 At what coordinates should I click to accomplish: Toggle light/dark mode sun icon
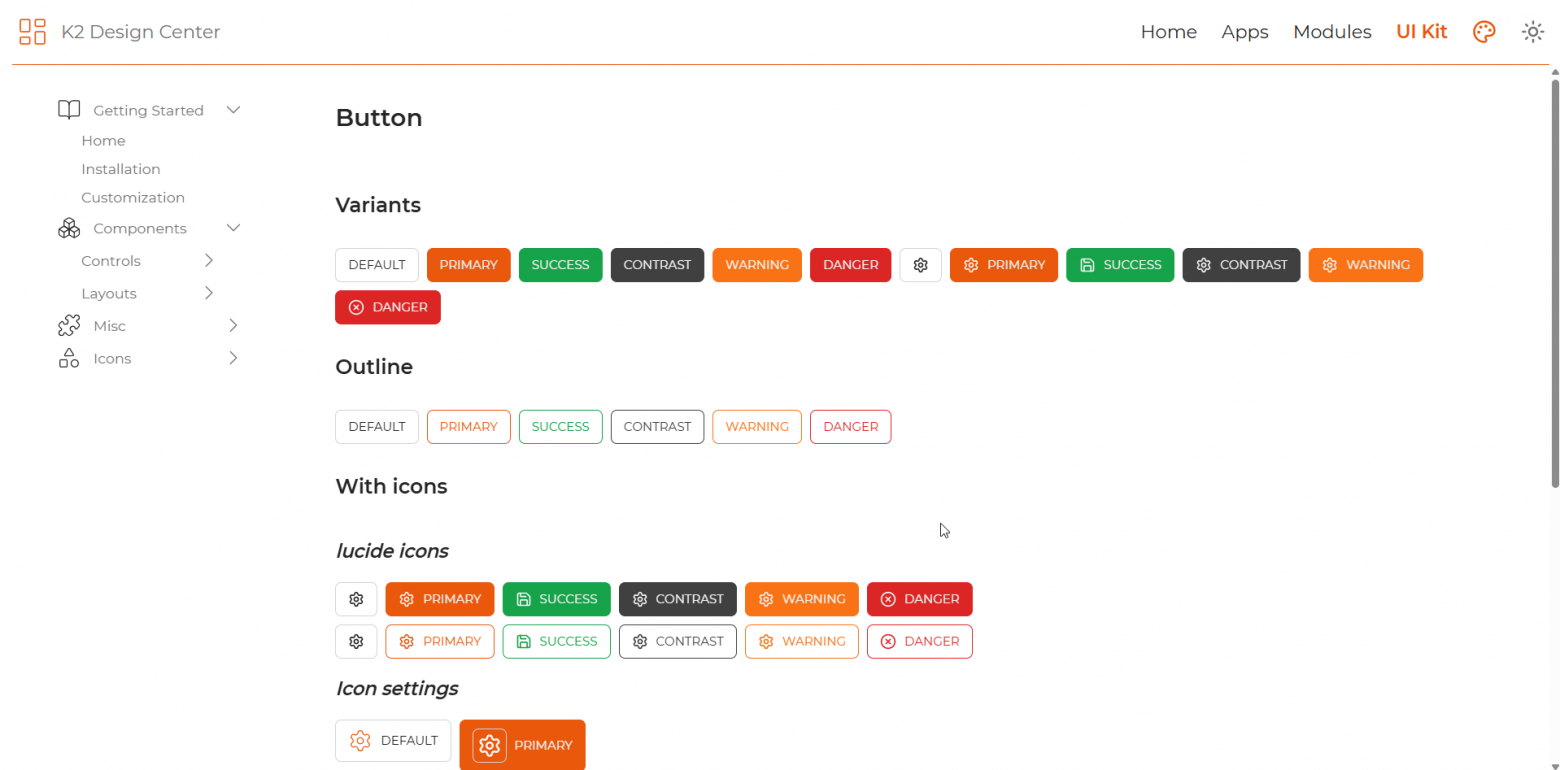[1532, 32]
